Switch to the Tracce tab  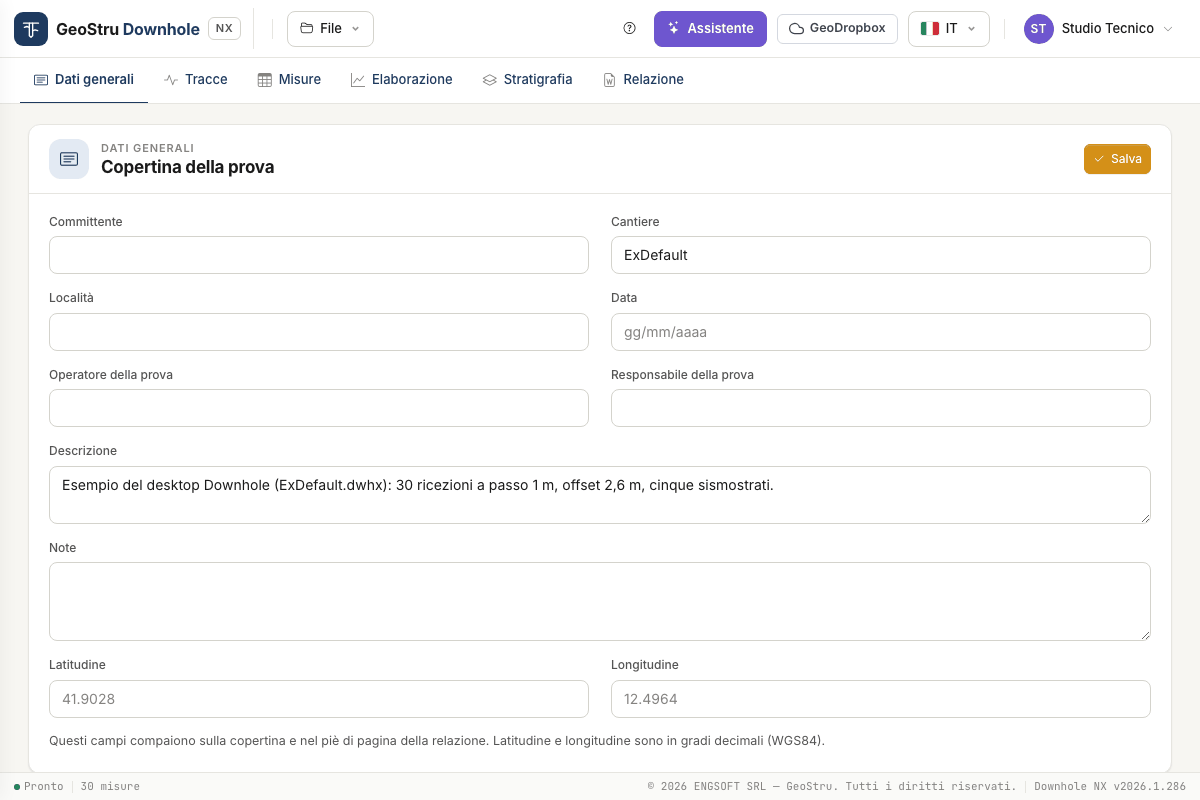[196, 80]
